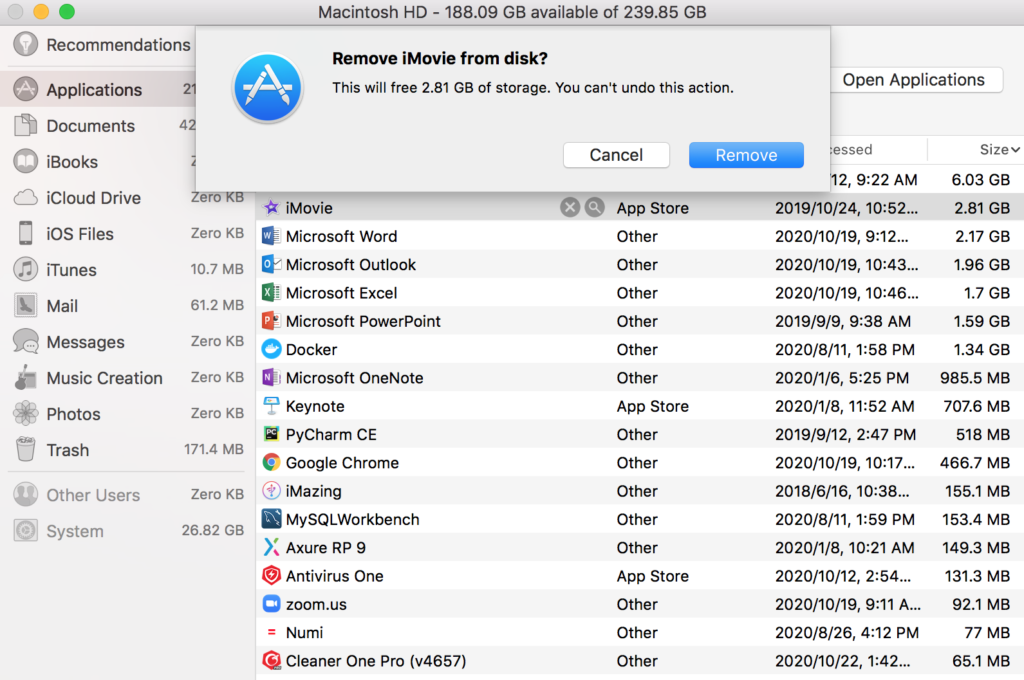Click the Keynote app icon
This screenshot has height=680, width=1024.
(271, 406)
